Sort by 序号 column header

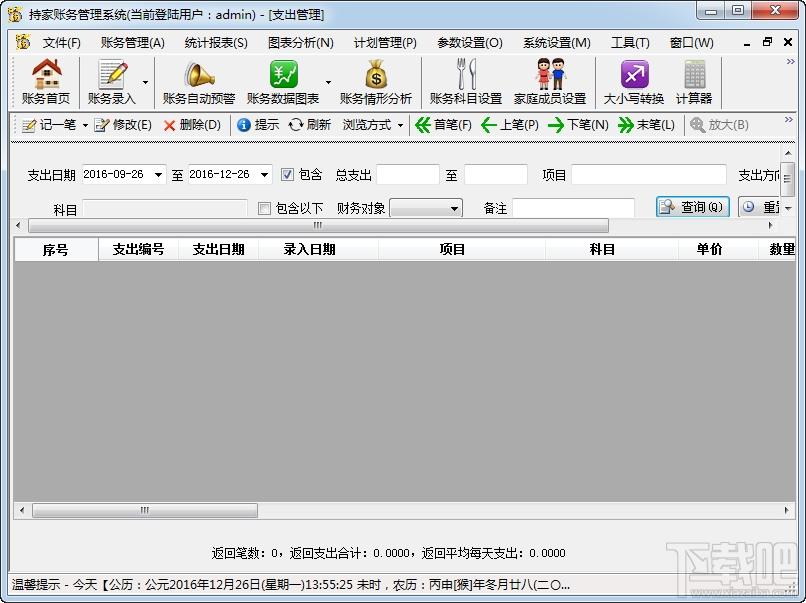click(56, 250)
